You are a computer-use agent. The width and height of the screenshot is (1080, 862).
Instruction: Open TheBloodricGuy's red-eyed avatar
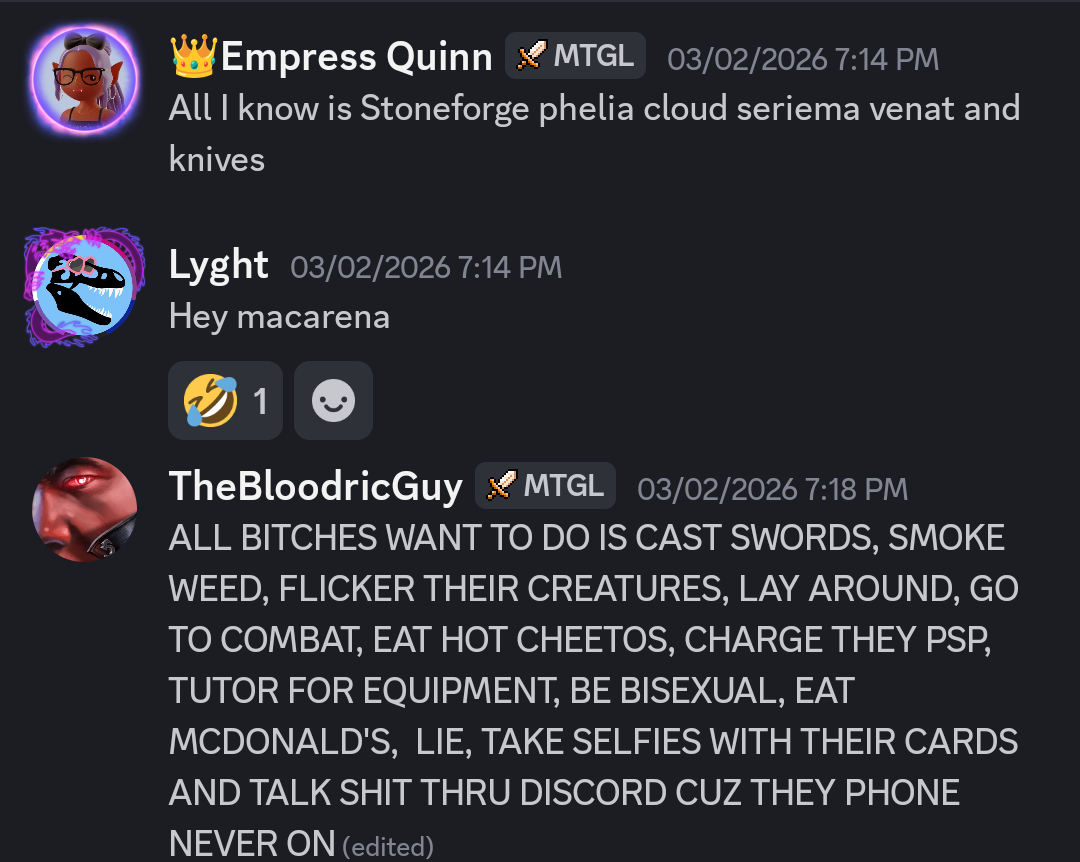pos(84,509)
